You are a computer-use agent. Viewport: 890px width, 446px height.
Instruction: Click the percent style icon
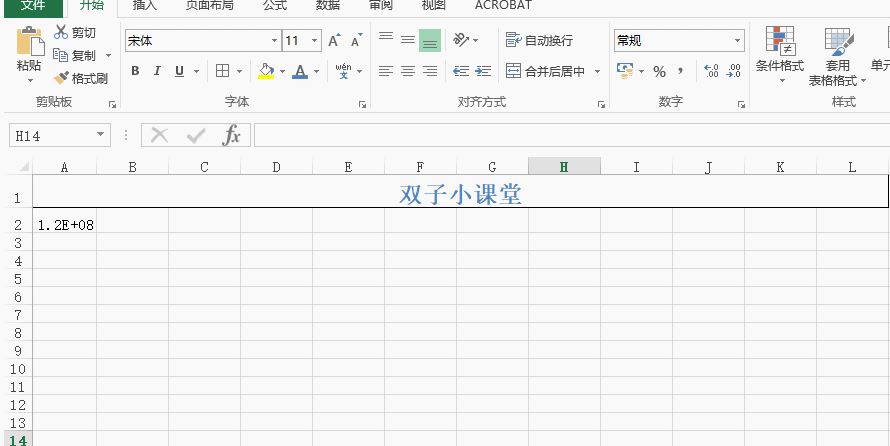pos(659,71)
